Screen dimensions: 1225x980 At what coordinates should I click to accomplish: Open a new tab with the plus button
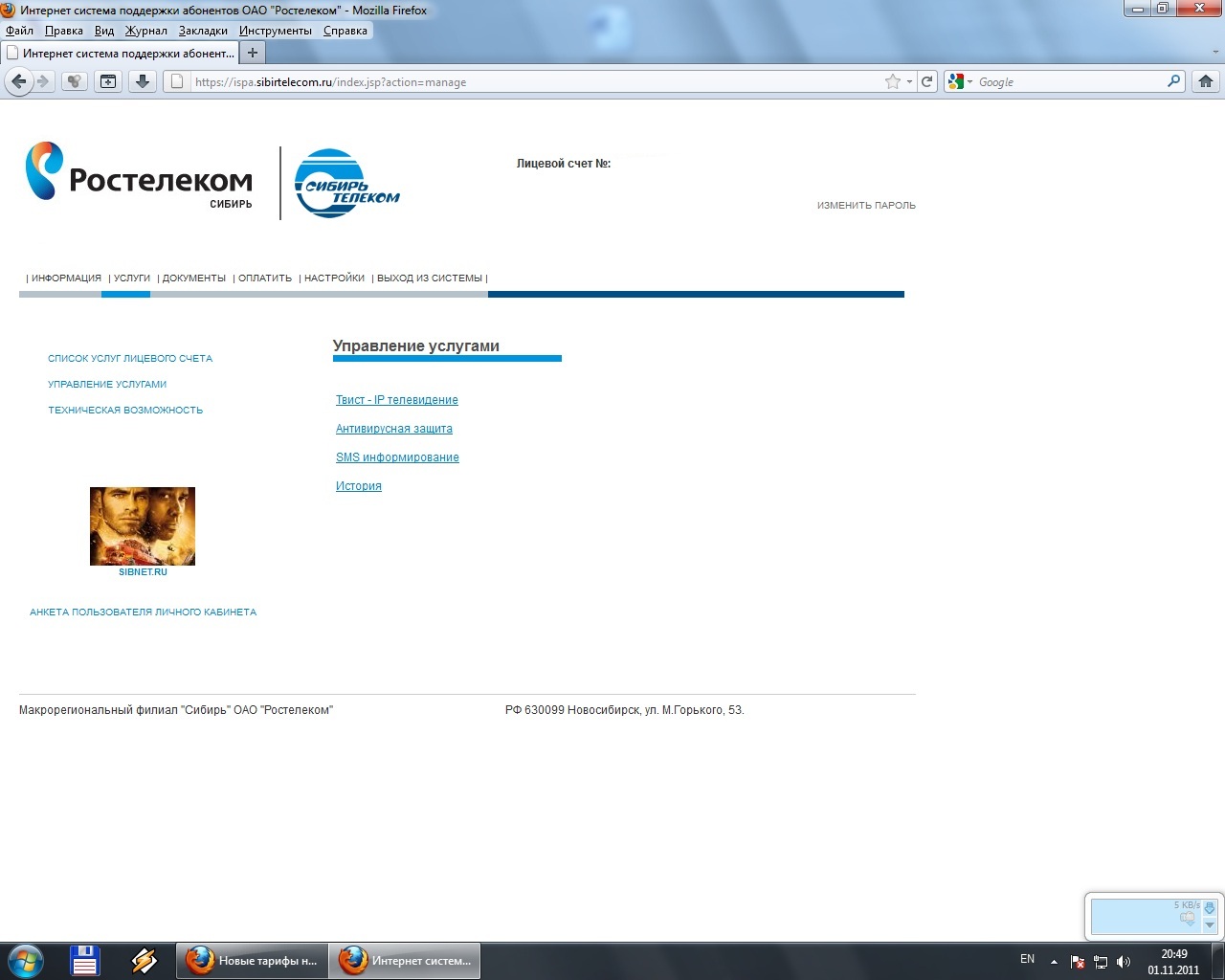click(x=253, y=53)
